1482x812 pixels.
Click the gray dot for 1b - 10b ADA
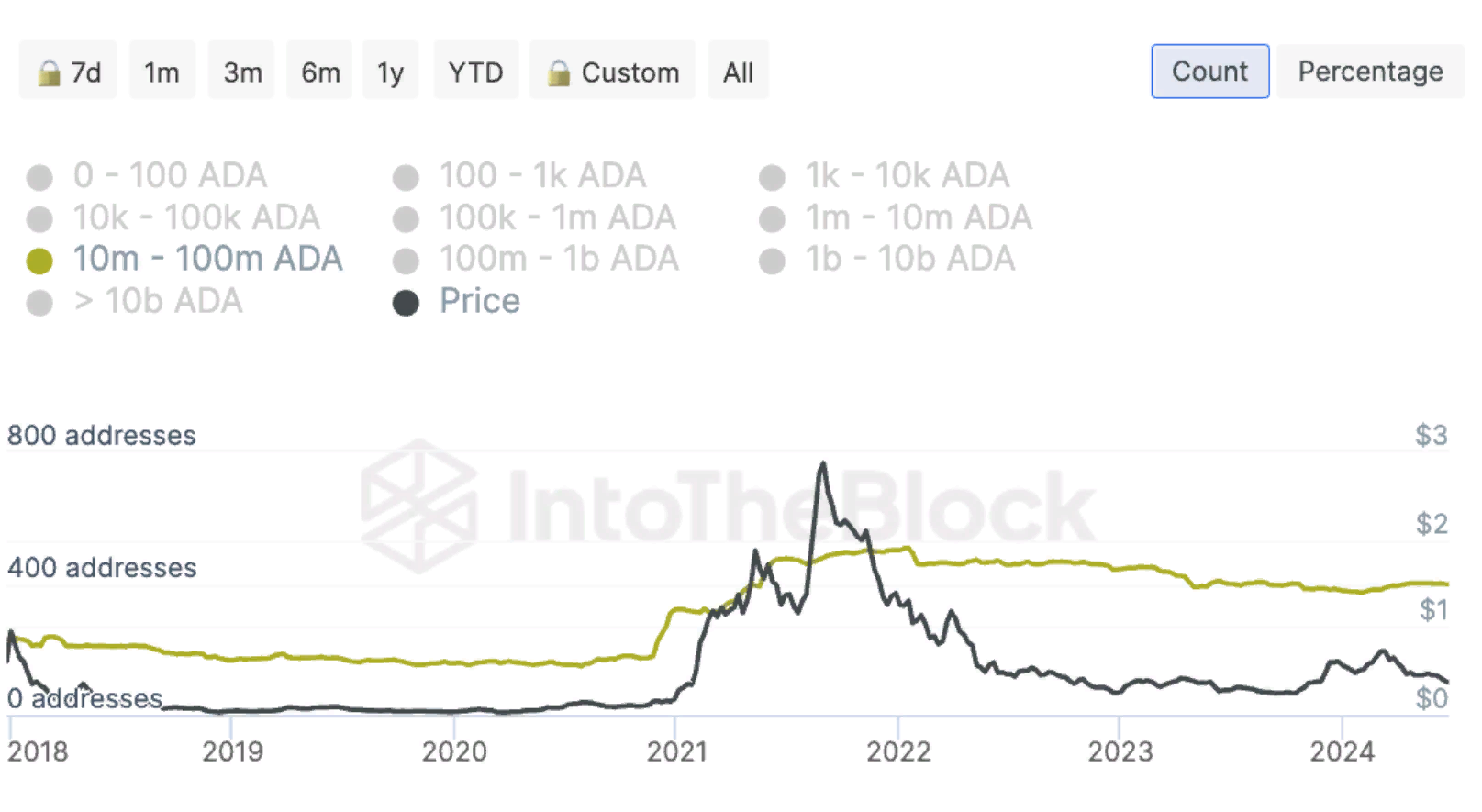click(x=772, y=261)
